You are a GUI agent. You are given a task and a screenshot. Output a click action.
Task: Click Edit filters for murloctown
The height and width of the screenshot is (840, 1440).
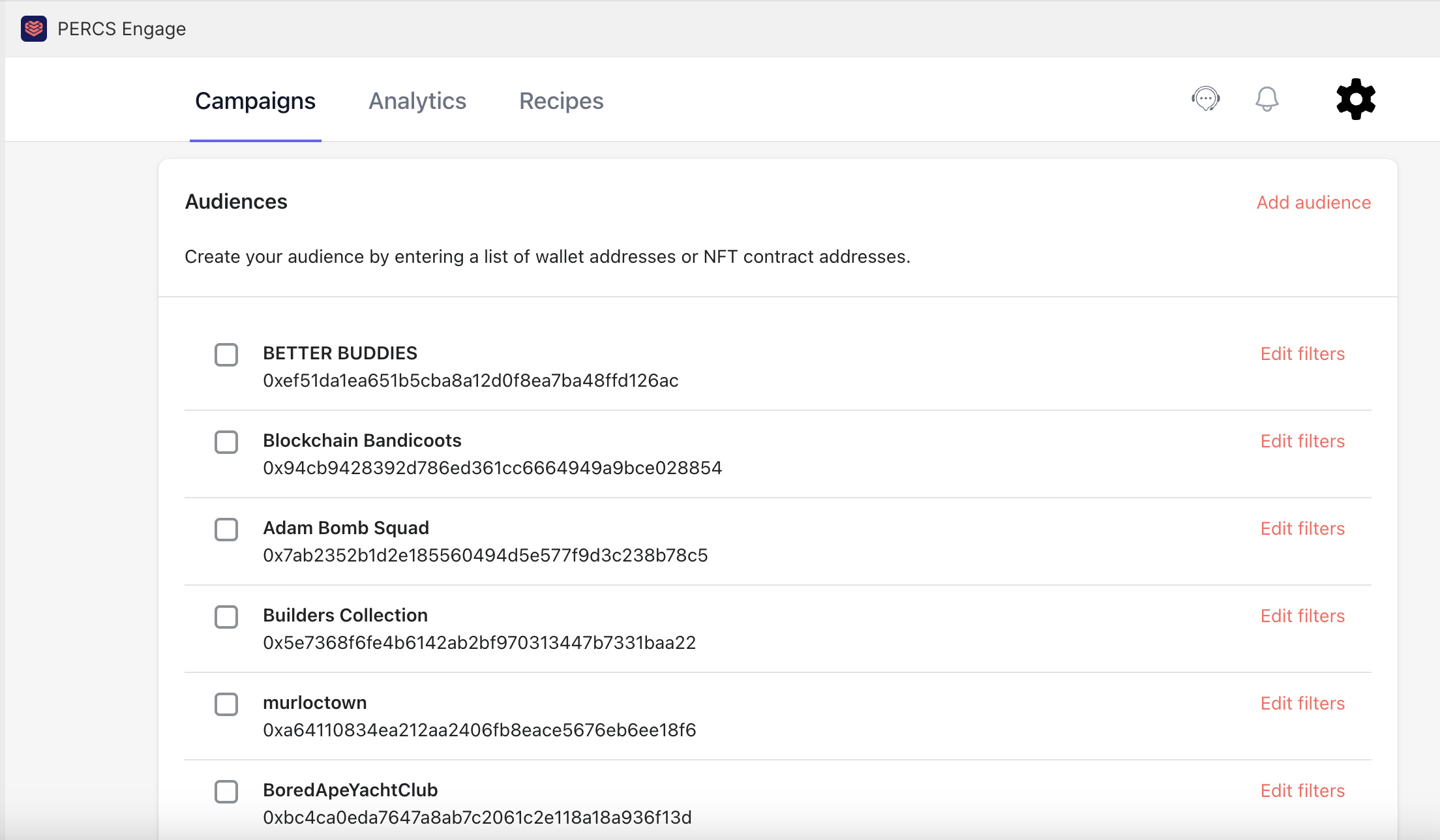pos(1302,703)
